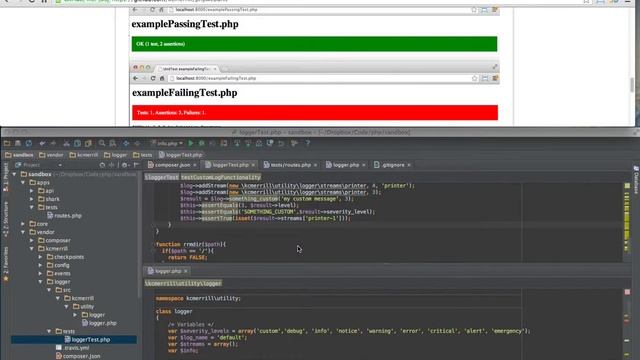Run with the green play icon
Viewport: 640px width, 360px height.
coord(190,143)
